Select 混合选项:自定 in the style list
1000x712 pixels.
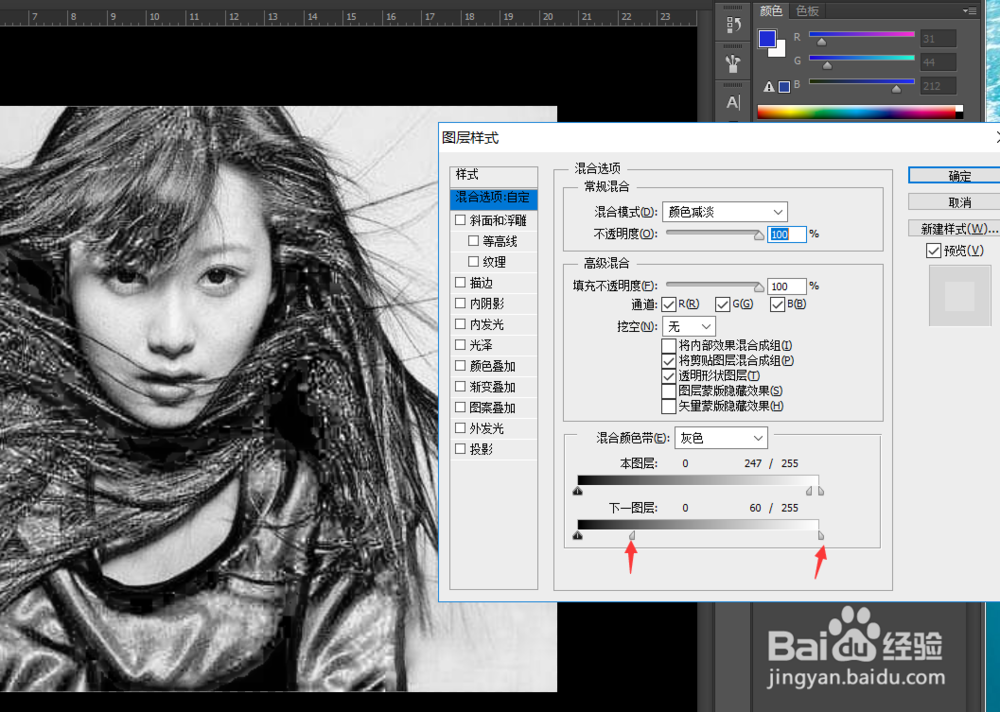494,198
